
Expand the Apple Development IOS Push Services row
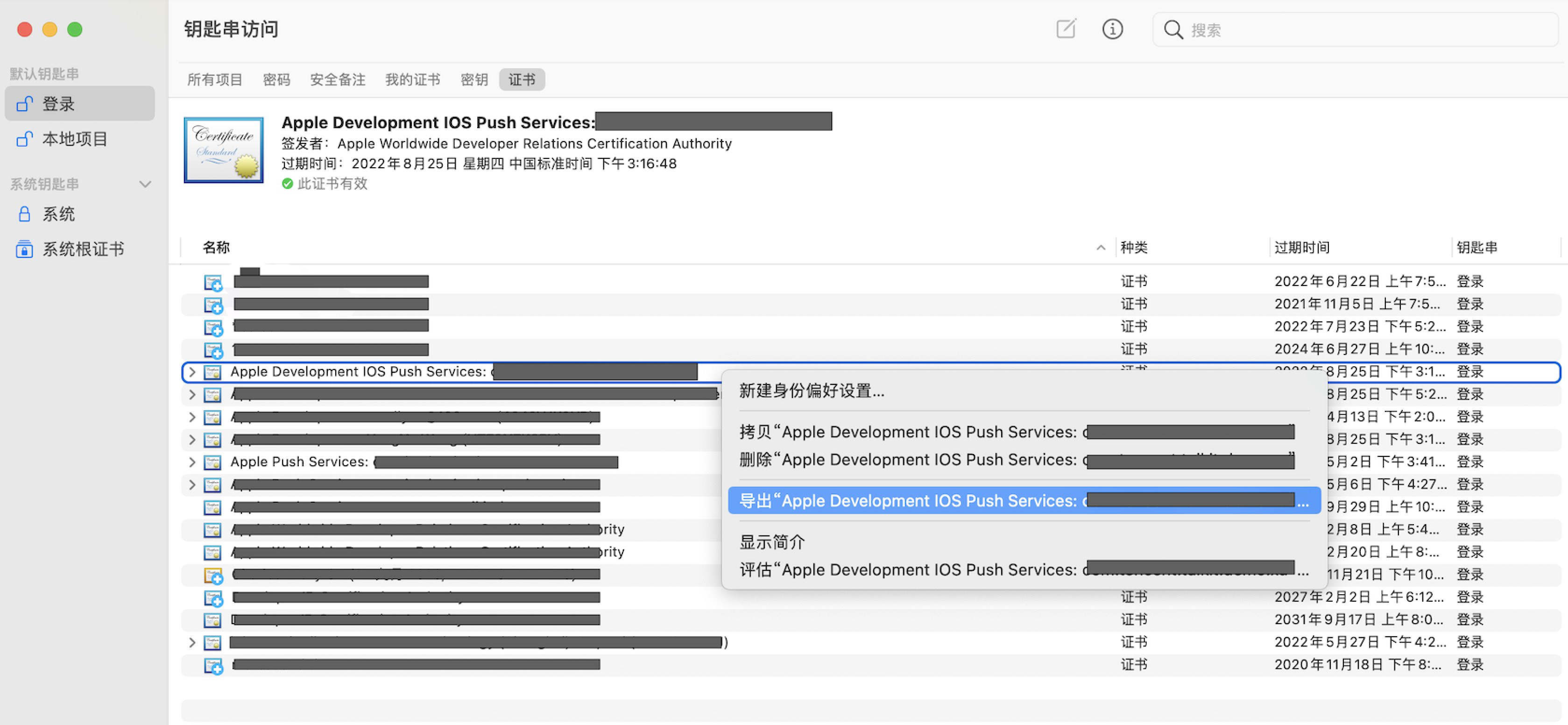[192, 372]
